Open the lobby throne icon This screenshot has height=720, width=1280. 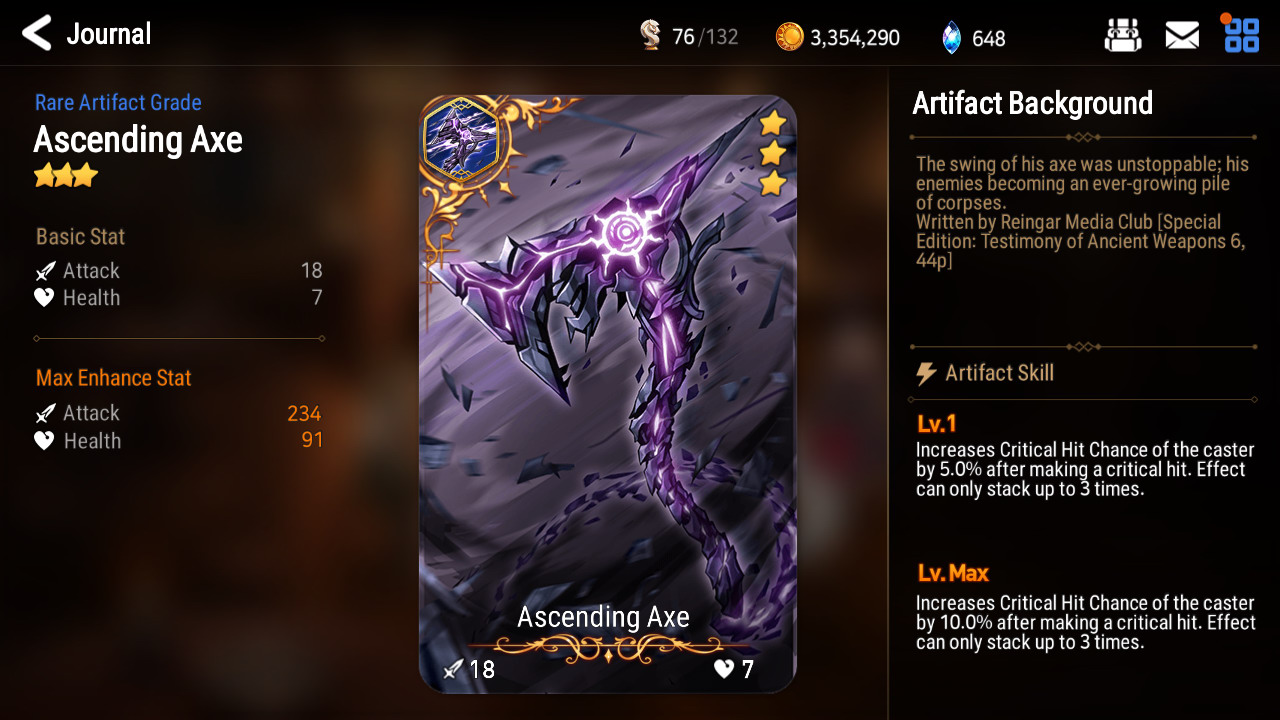(1123, 36)
